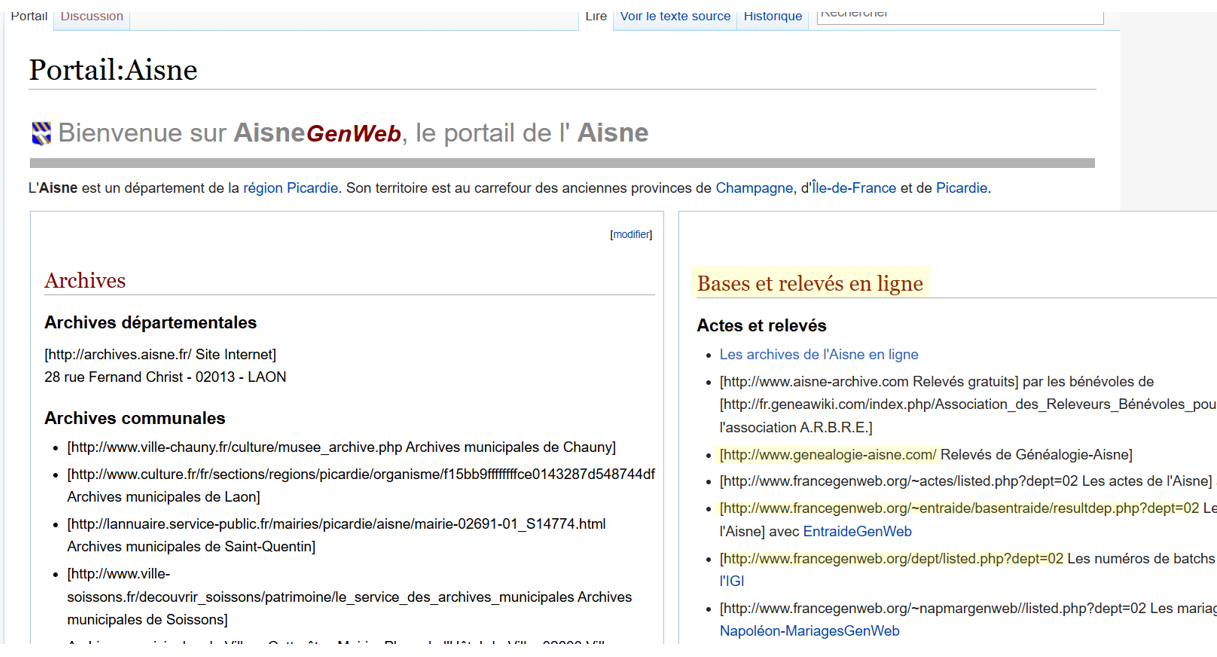Open Voir le texte source tab
Screen dimensions: 1217x657
[x=675, y=16]
